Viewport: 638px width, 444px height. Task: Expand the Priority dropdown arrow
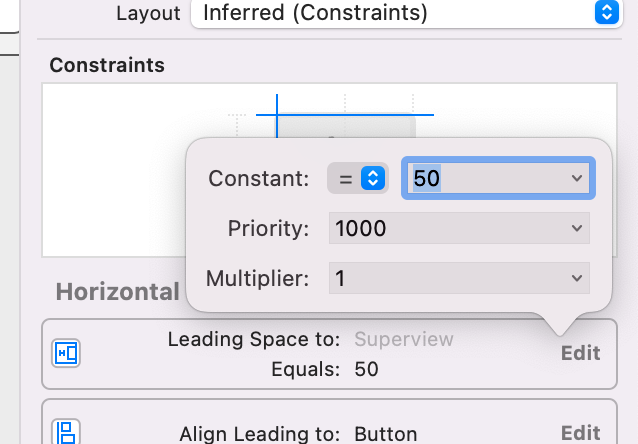[576, 229]
